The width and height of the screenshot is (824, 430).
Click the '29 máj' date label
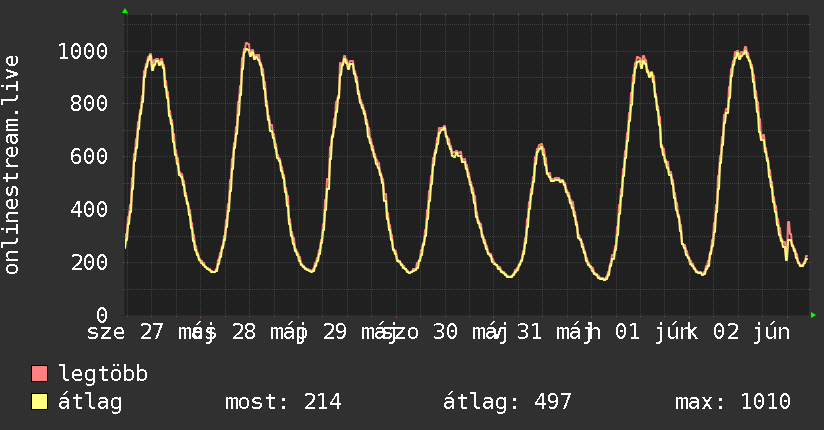pyautogui.click(x=360, y=333)
